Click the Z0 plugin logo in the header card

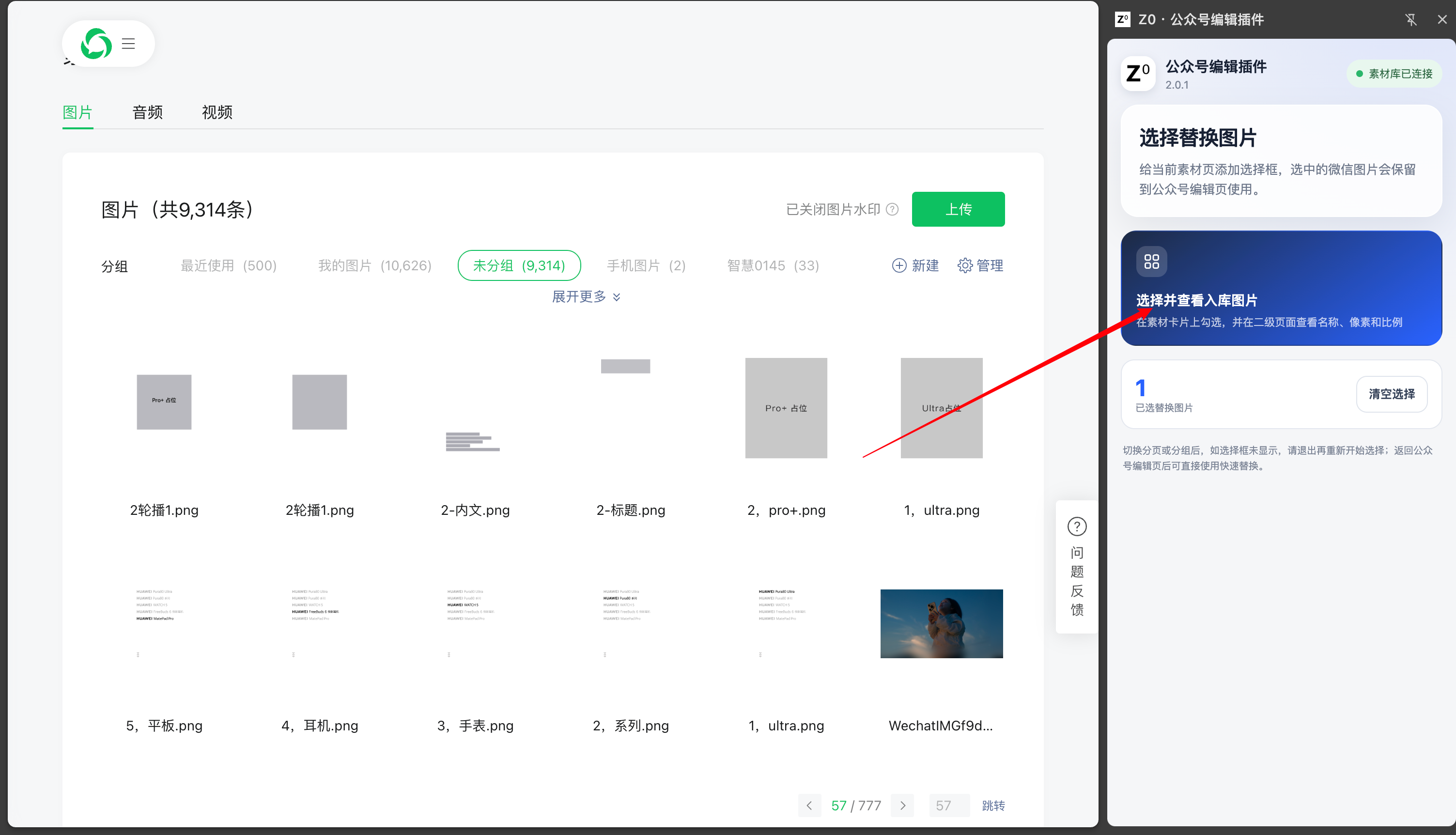(1138, 74)
